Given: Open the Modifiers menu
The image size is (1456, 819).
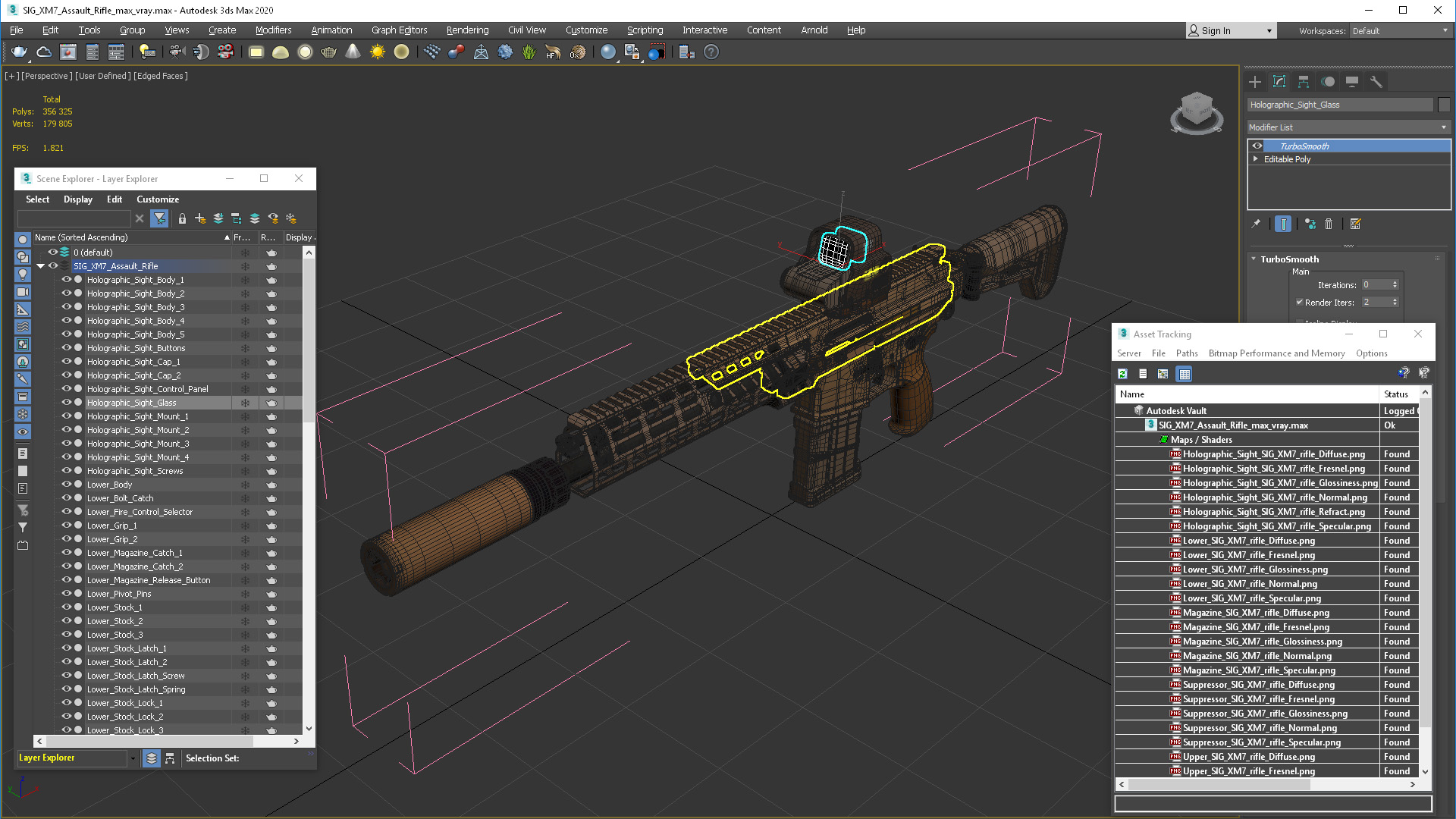Looking at the screenshot, I should tap(273, 30).
